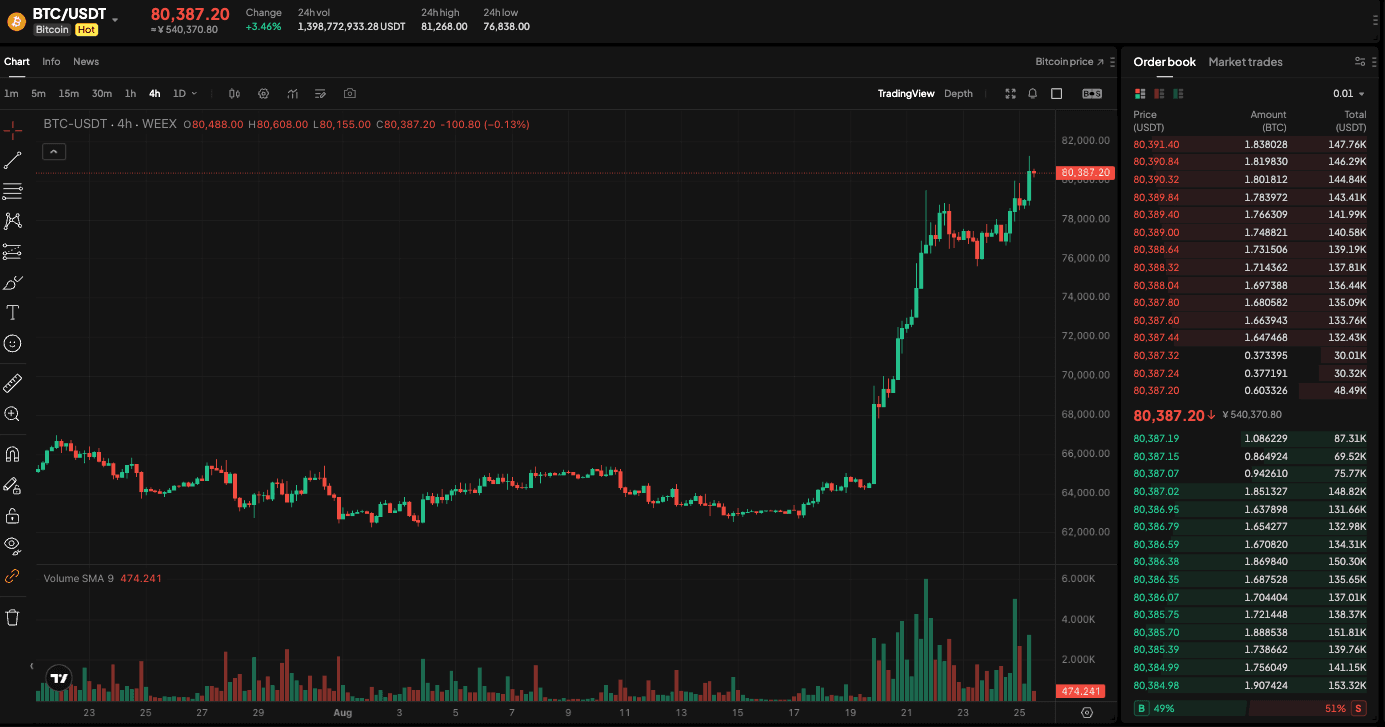Screen dimensions: 1385x727
Task: Show both bids and asks order book view
Action: (1140, 94)
